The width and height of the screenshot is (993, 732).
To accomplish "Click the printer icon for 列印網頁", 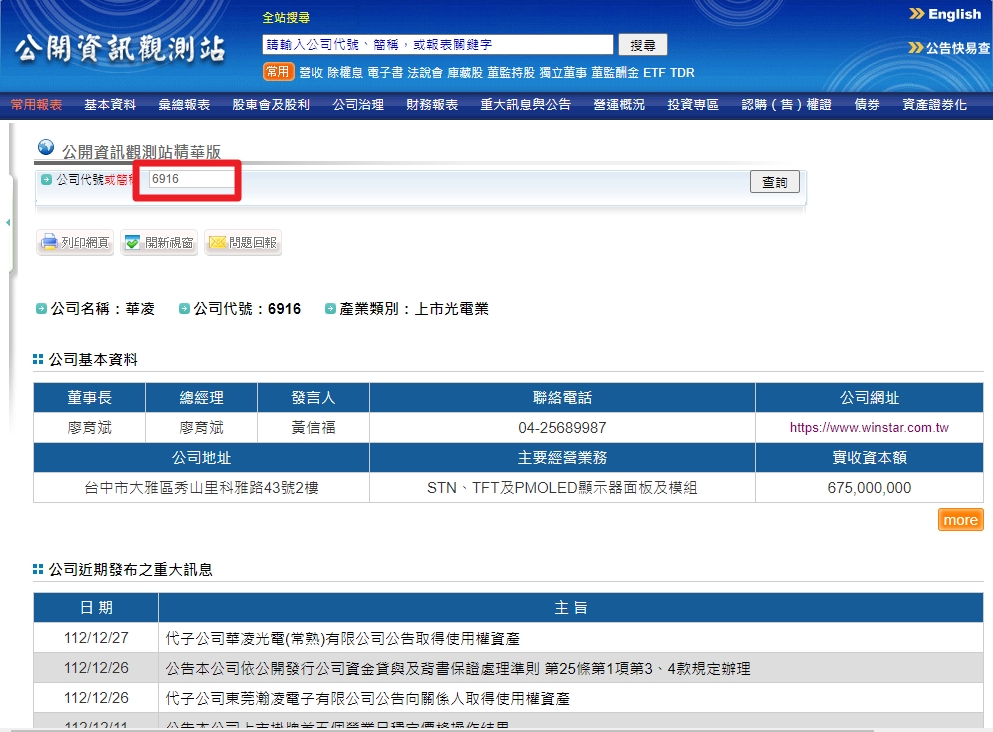I will point(49,242).
